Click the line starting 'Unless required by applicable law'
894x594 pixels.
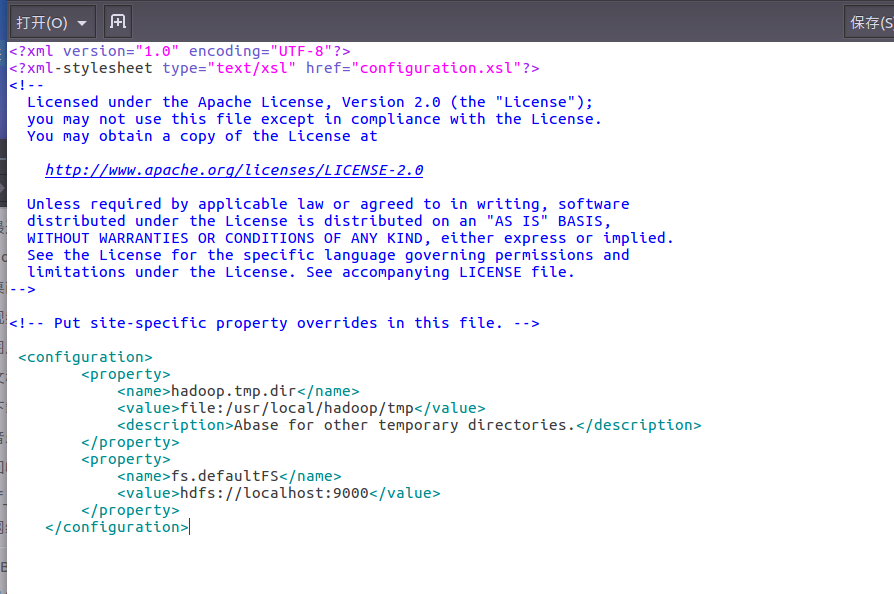tap(328, 204)
